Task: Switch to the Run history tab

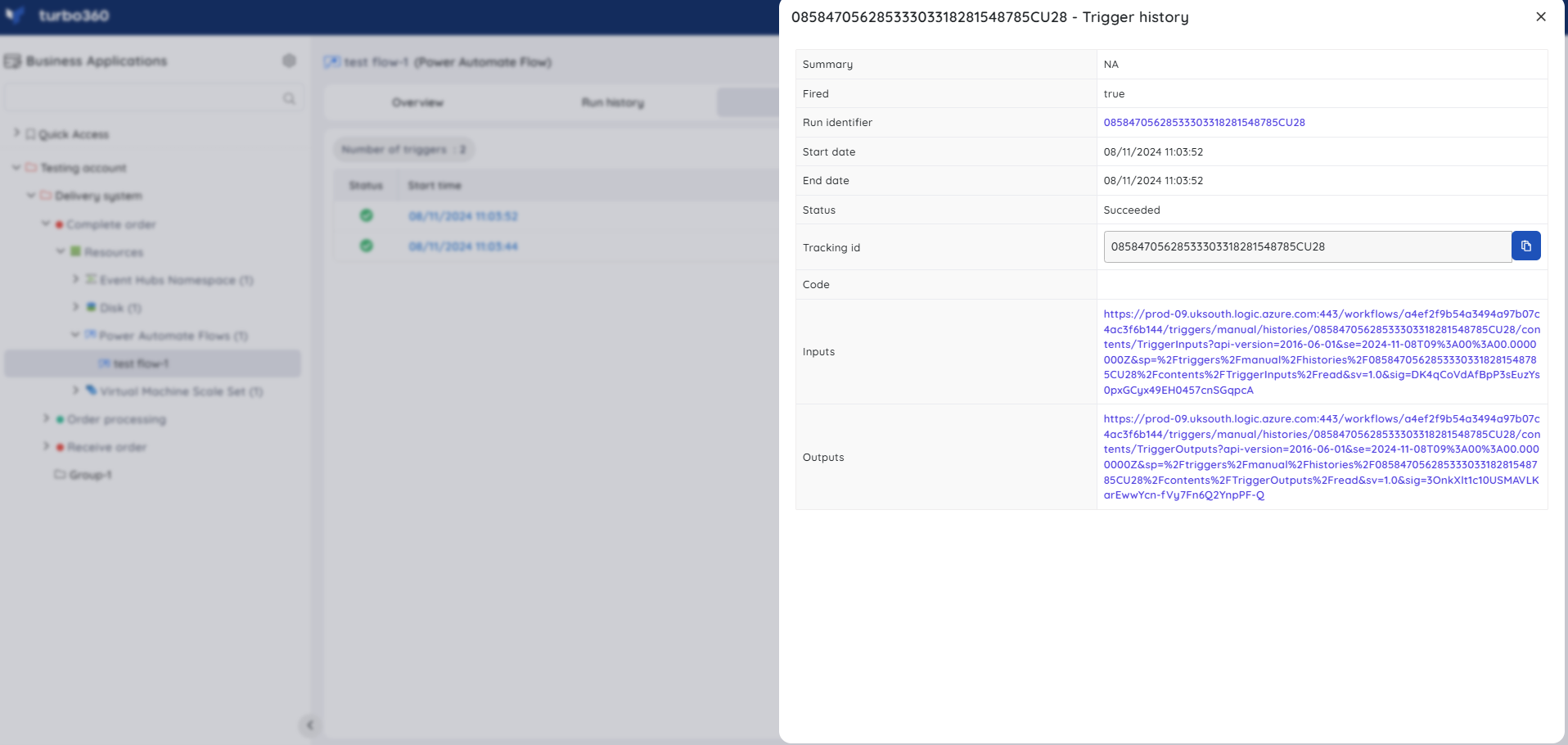Action: (x=613, y=102)
